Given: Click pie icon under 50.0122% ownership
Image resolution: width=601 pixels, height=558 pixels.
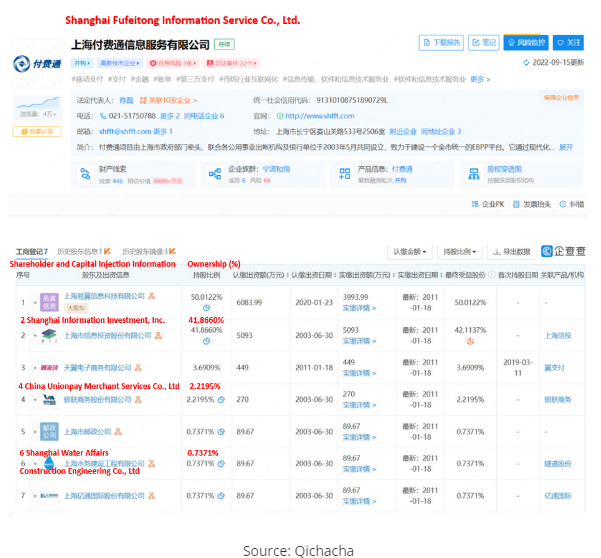Looking at the screenshot, I should click(206, 308).
